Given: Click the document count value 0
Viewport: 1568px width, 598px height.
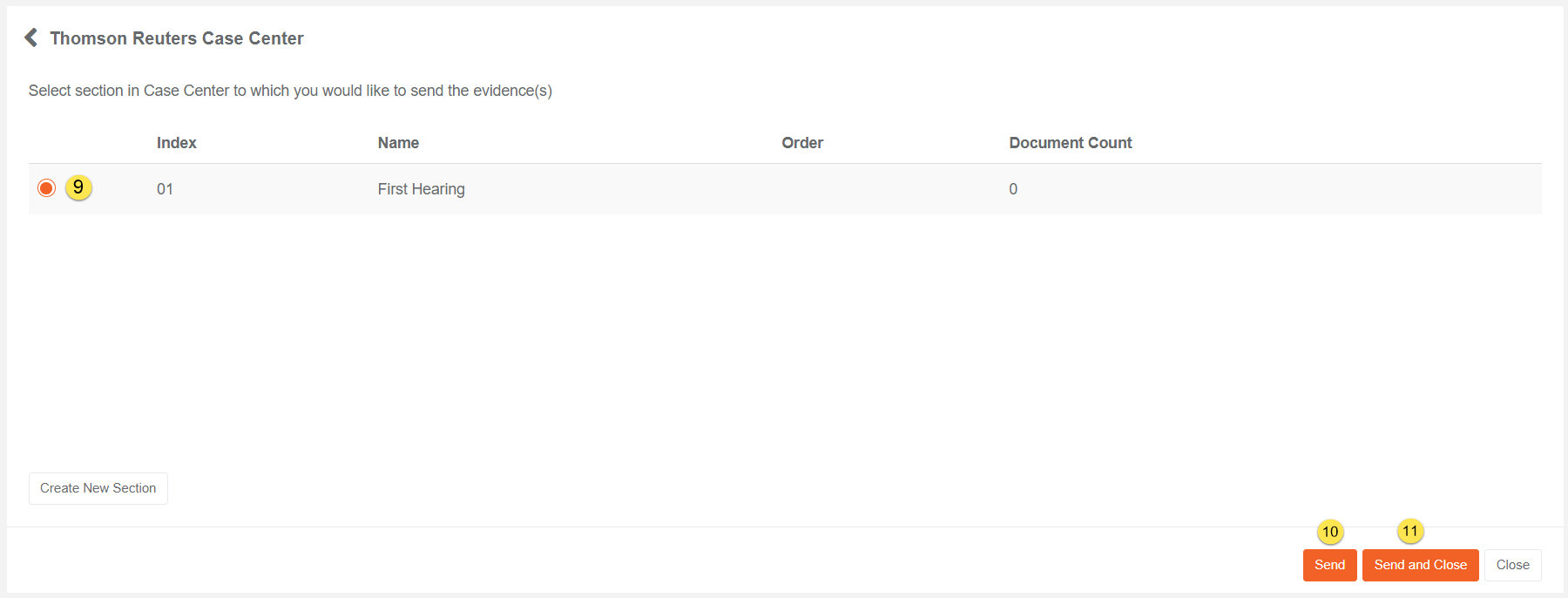Looking at the screenshot, I should coord(1013,189).
